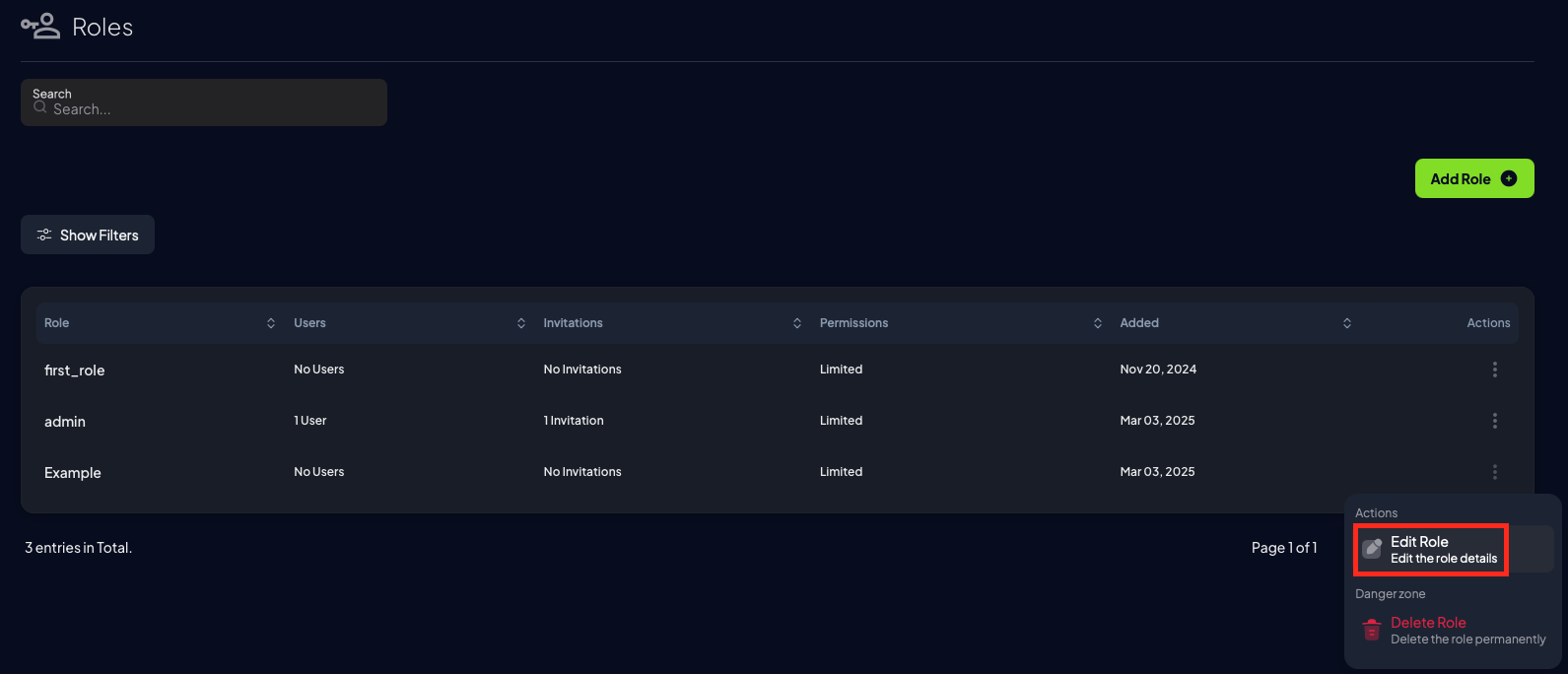Open actions menu for first_role row
The height and width of the screenshot is (674, 1568).
(1494, 370)
